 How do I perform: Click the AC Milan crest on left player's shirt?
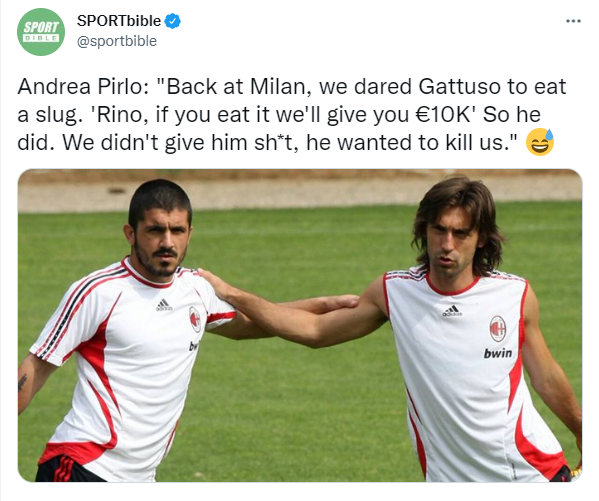coord(195,319)
